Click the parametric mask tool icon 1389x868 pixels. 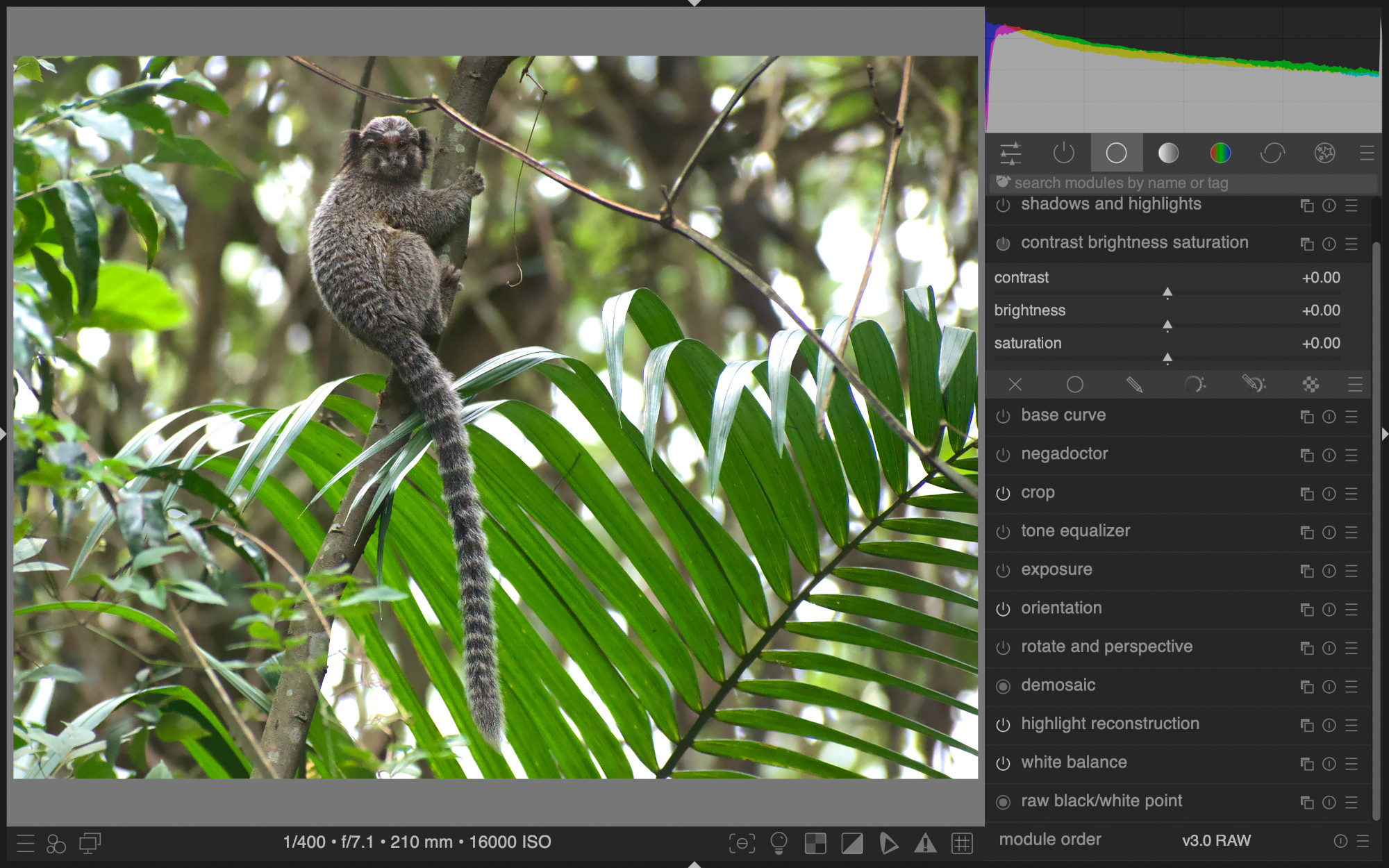(1193, 383)
